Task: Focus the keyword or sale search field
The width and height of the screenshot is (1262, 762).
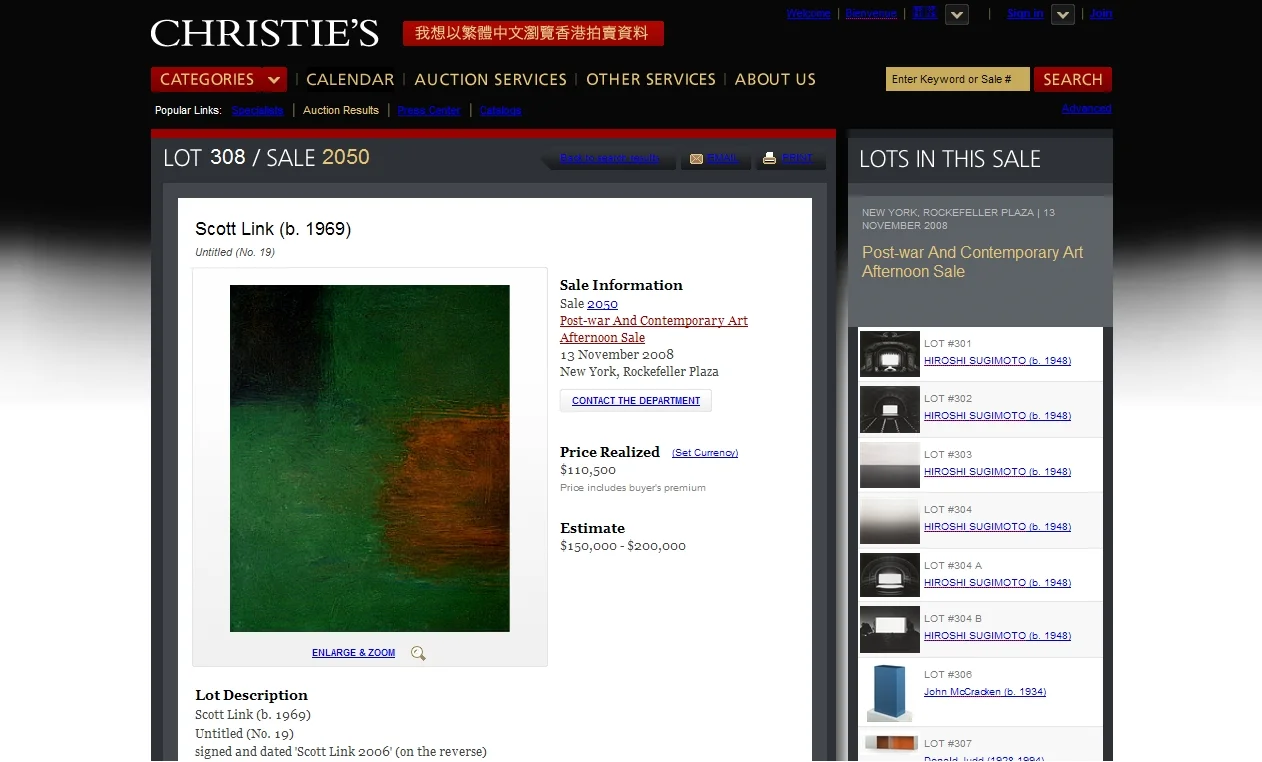Action: click(957, 79)
